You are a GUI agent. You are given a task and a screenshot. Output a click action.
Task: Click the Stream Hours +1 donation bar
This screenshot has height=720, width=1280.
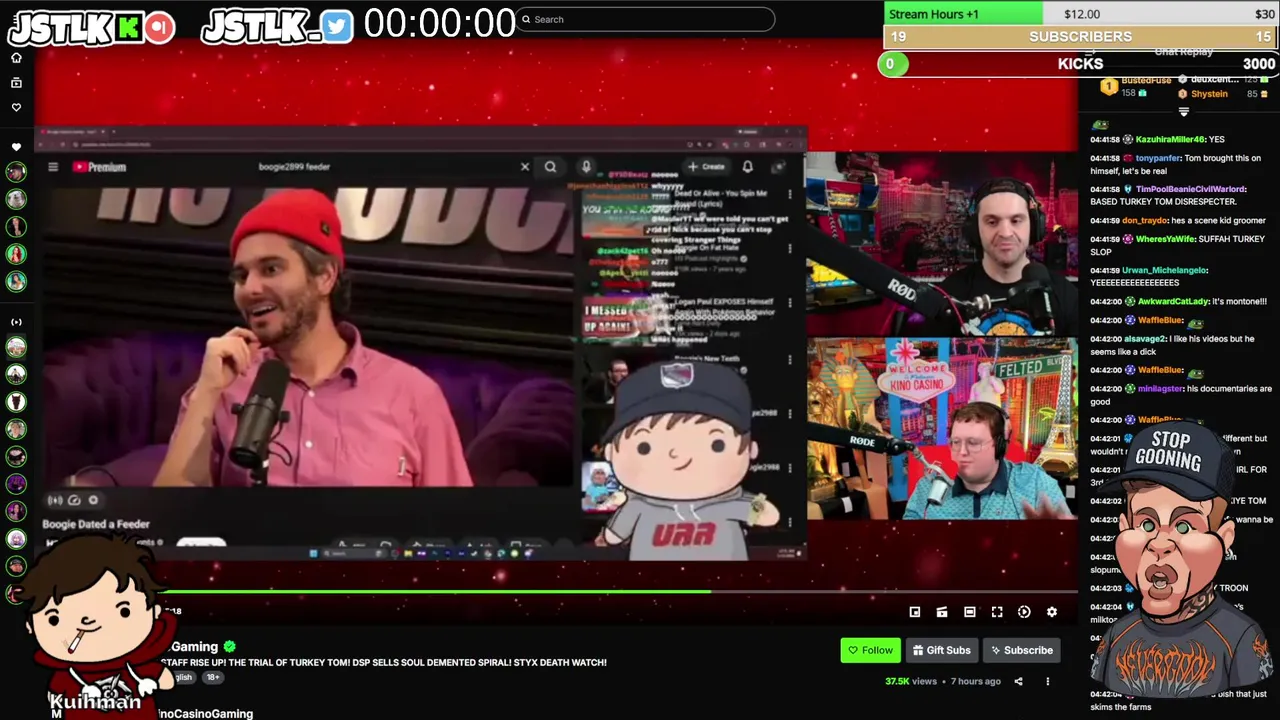click(x=1080, y=14)
